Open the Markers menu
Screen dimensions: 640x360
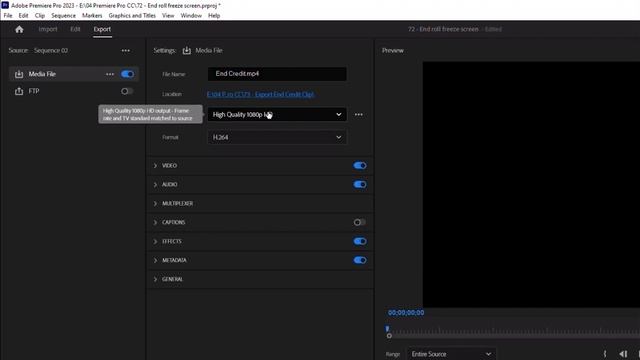point(92,16)
